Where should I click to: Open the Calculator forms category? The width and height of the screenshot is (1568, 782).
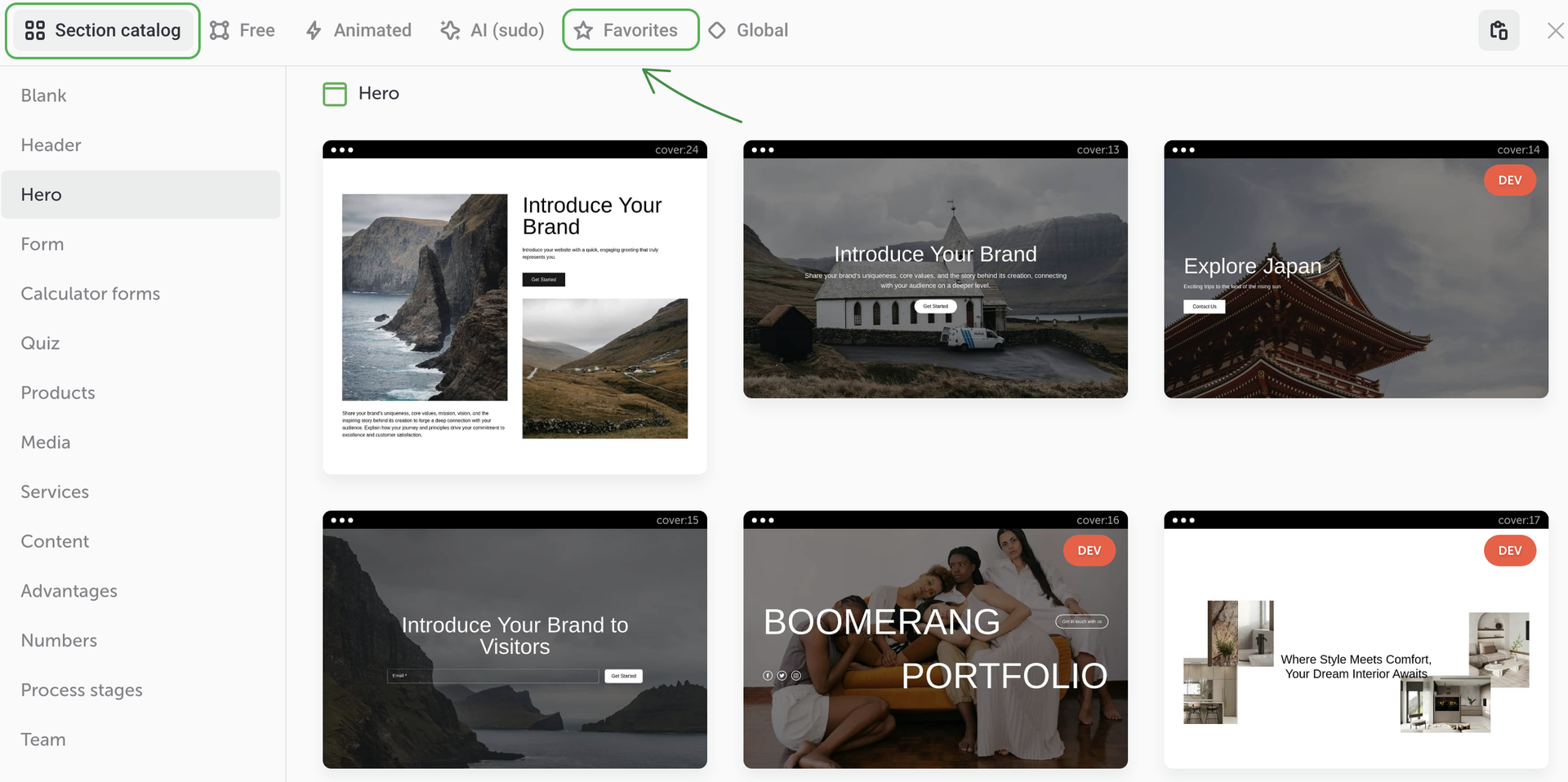pyautogui.click(x=90, y=294)
